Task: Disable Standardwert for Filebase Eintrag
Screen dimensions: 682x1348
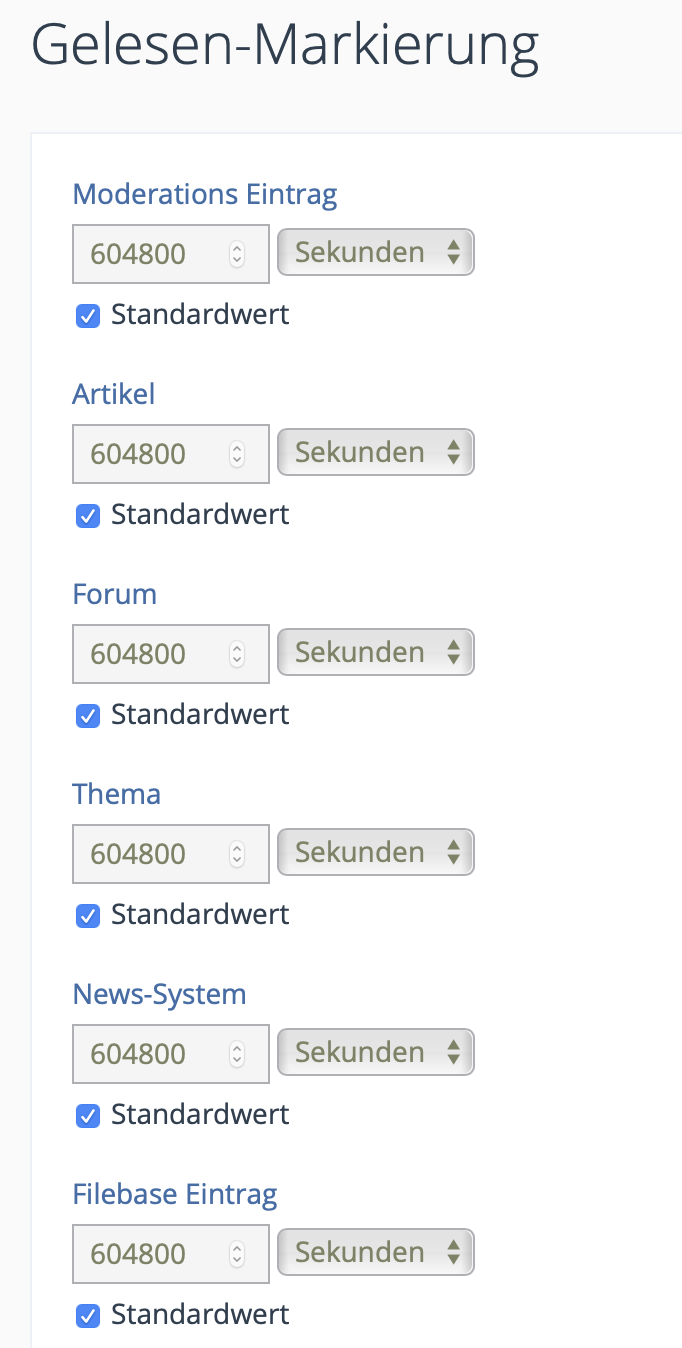Action: click(88, 1316)
